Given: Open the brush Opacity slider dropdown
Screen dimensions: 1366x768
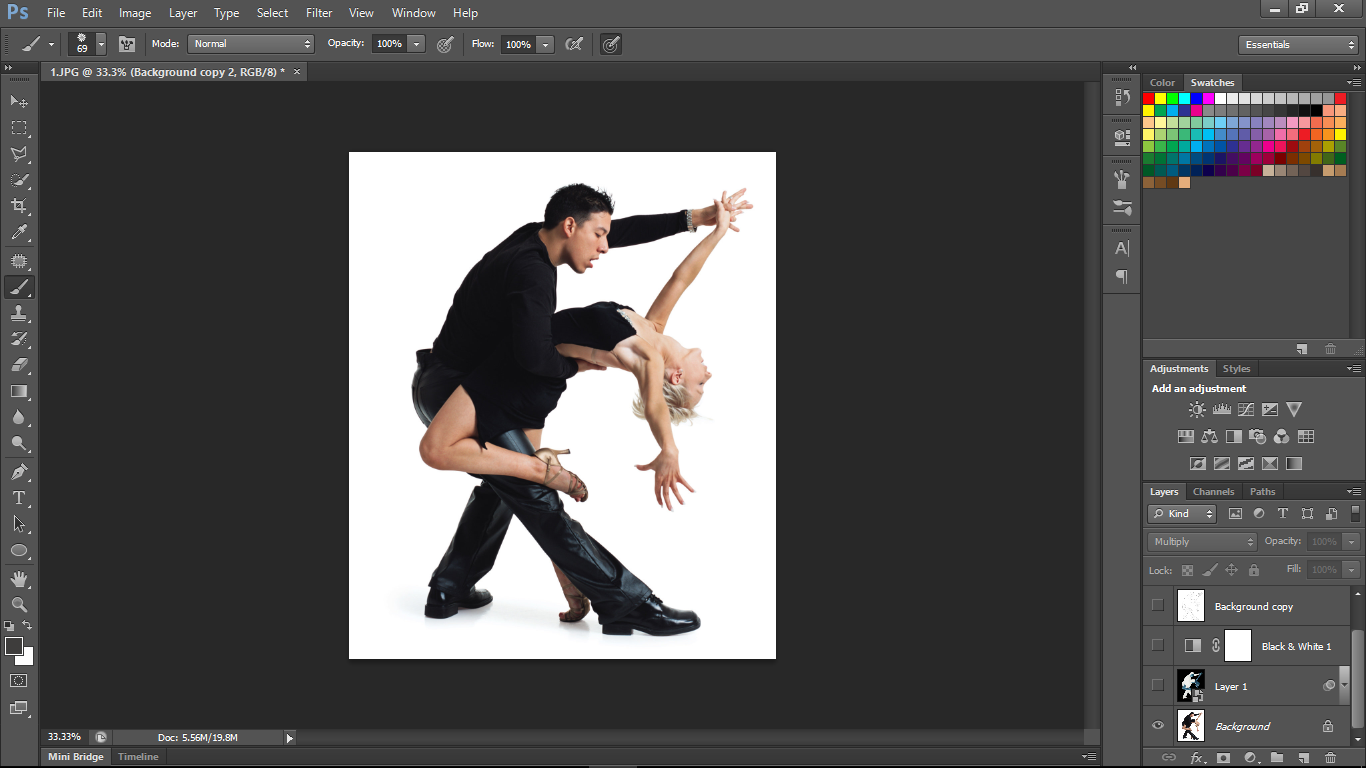Looking at the screenshot, I should pos(417,44).
